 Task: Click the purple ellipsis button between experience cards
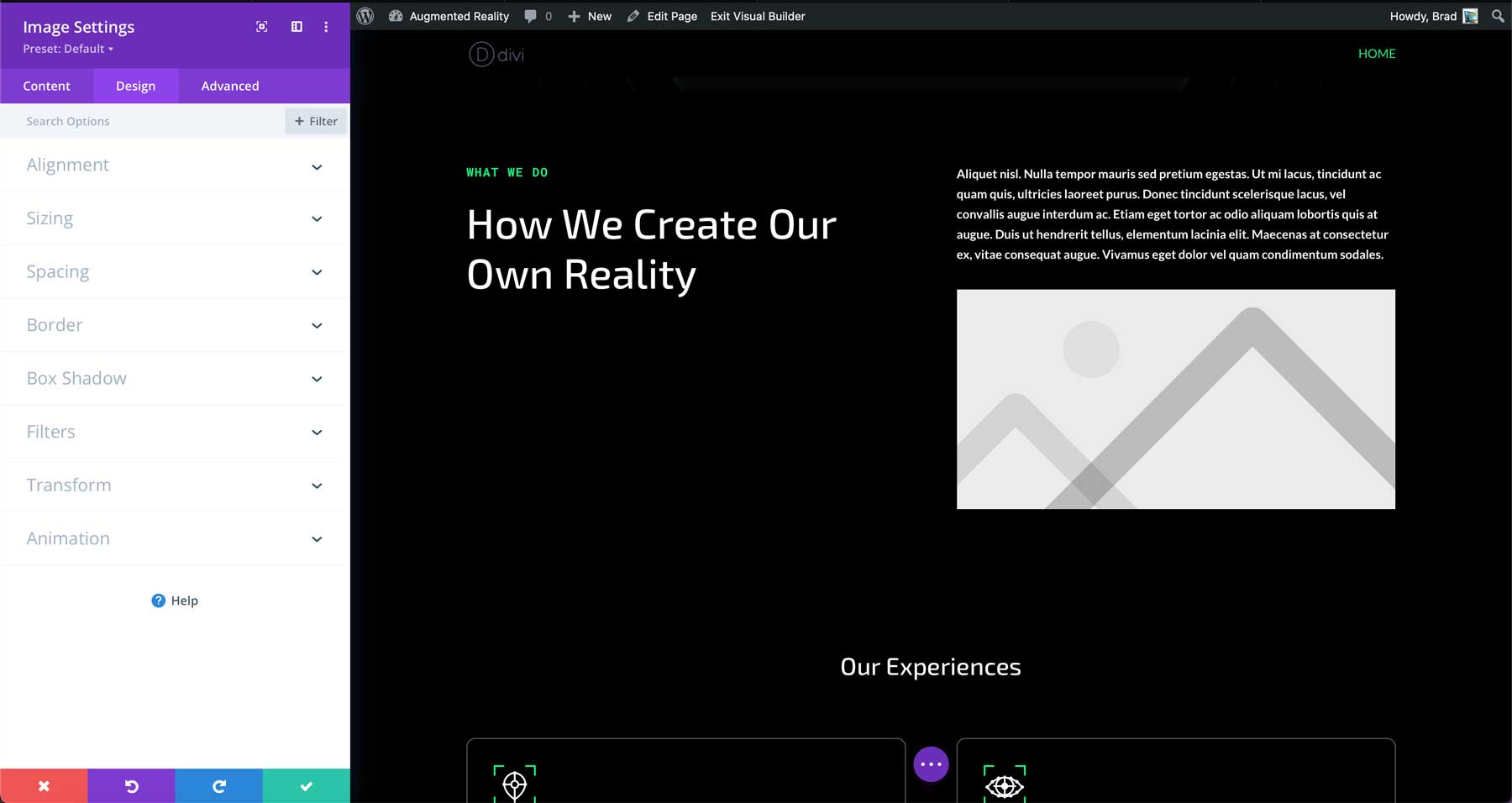931,764
